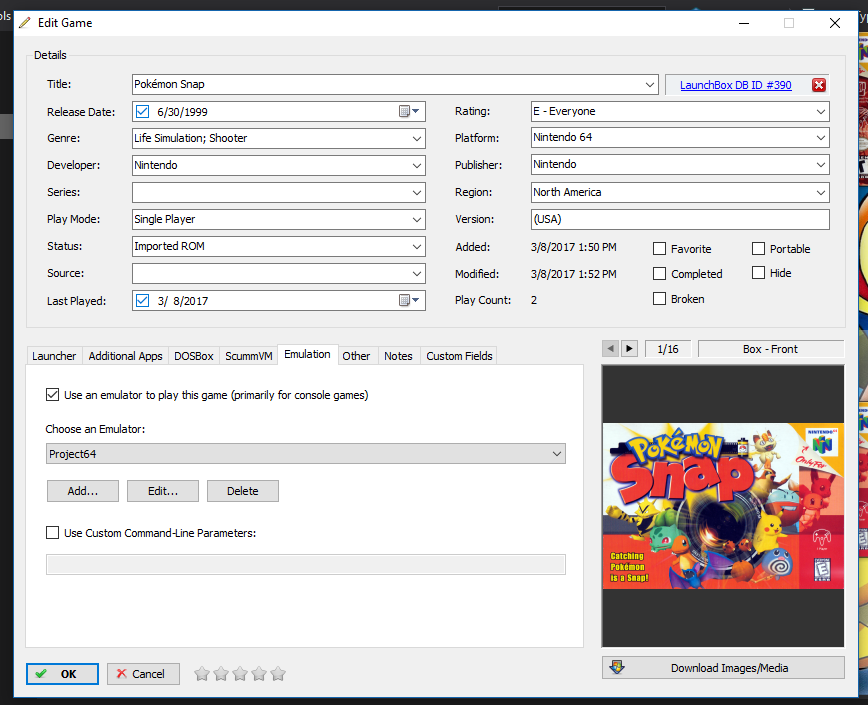
Task: Open the ScummVM tab
Action: click(249, 356)
